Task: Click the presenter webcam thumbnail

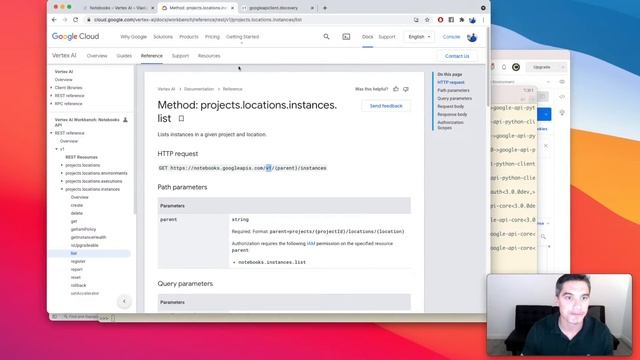Action: [560, 315]
